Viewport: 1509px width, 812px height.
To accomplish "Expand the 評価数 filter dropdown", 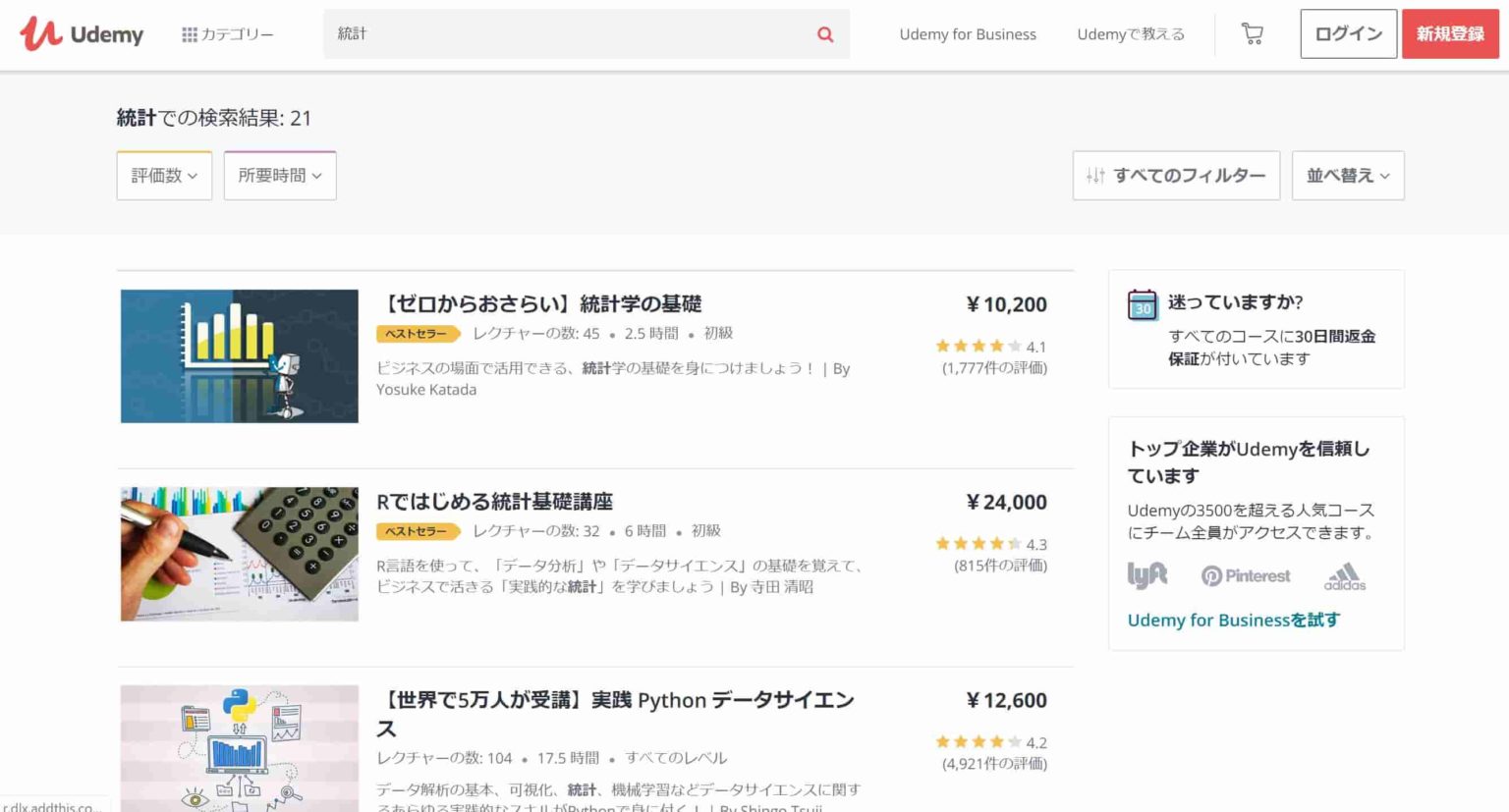I will pos(164,176).
